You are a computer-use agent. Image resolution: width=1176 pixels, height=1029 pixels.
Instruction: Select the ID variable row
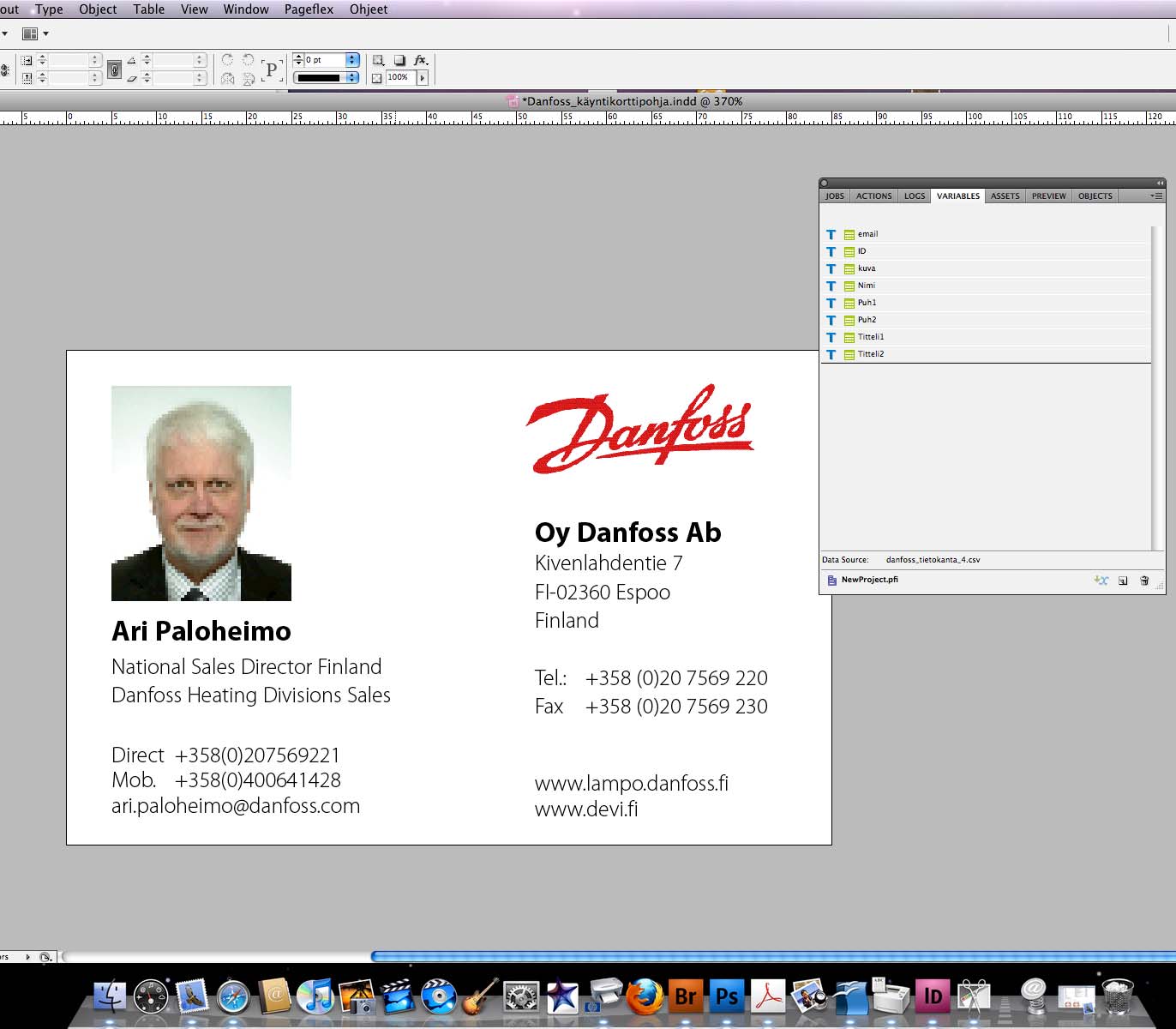click(986, 251)
